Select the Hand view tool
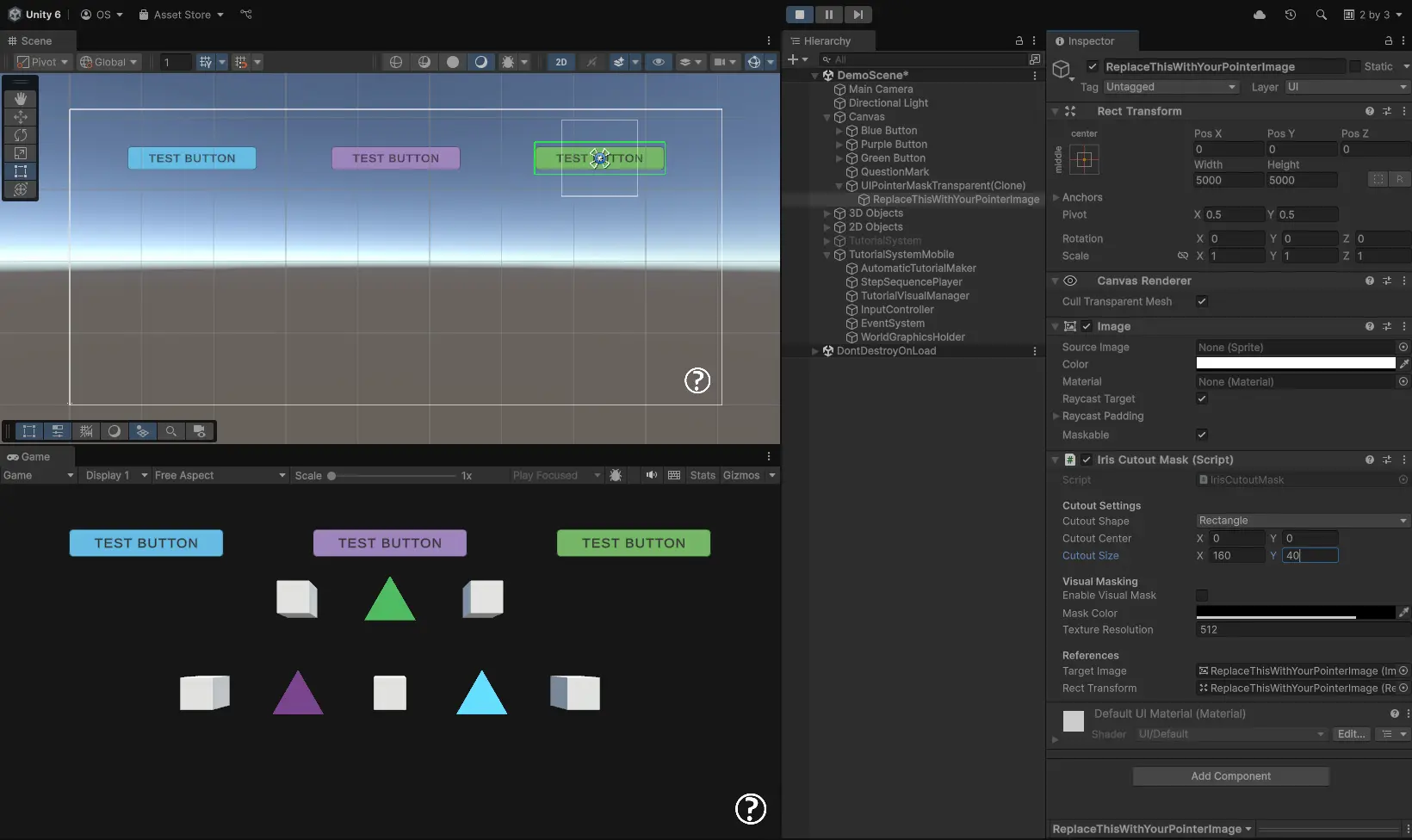This screenshot has height=840, width=1412. tap(21, 99)
